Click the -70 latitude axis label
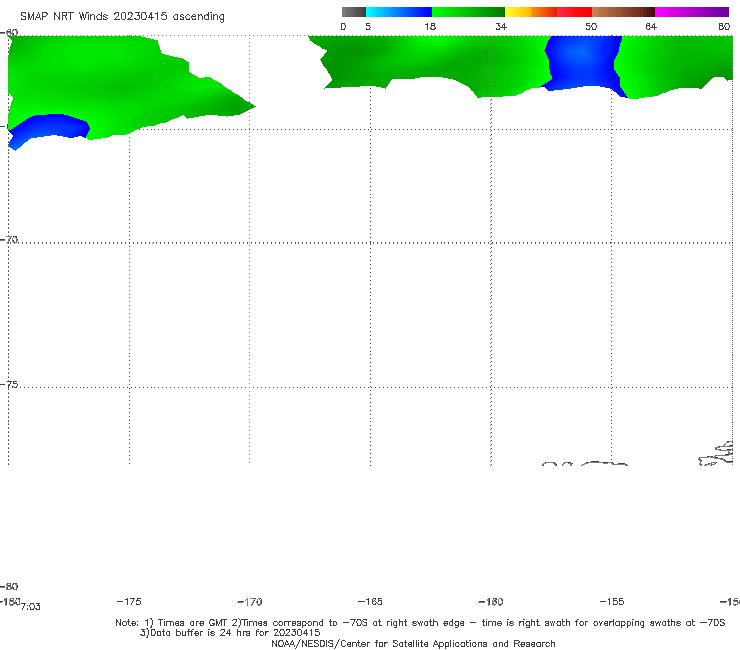Screen dimensions: 740x650 pos(9,239)
